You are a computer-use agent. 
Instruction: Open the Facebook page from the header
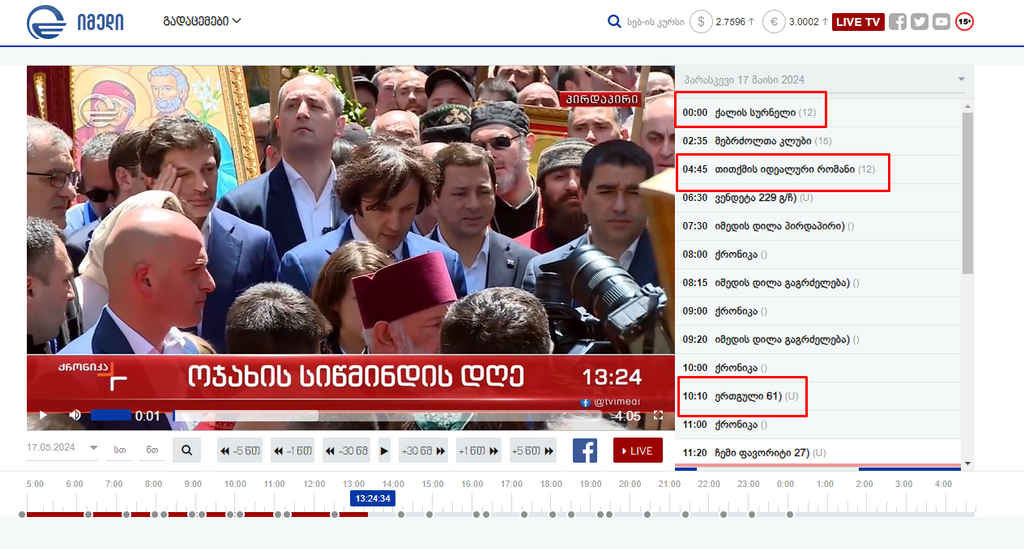pyautogui.click(x=898, y=22)
